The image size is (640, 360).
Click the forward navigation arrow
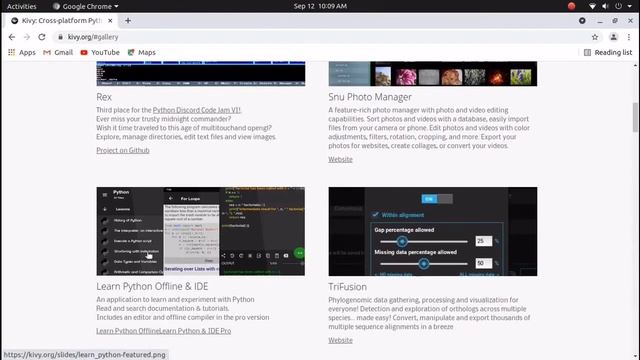point(27,37)
